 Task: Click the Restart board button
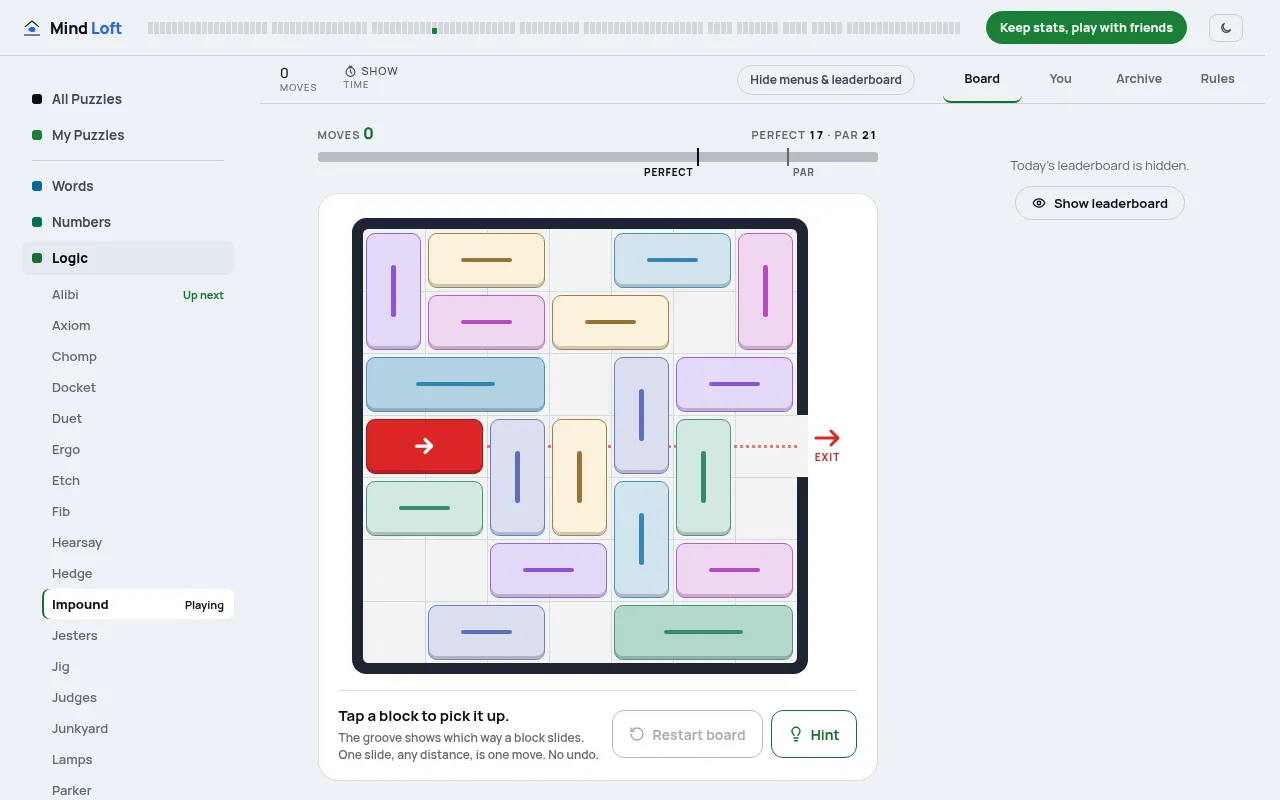(x=687, y=735)
